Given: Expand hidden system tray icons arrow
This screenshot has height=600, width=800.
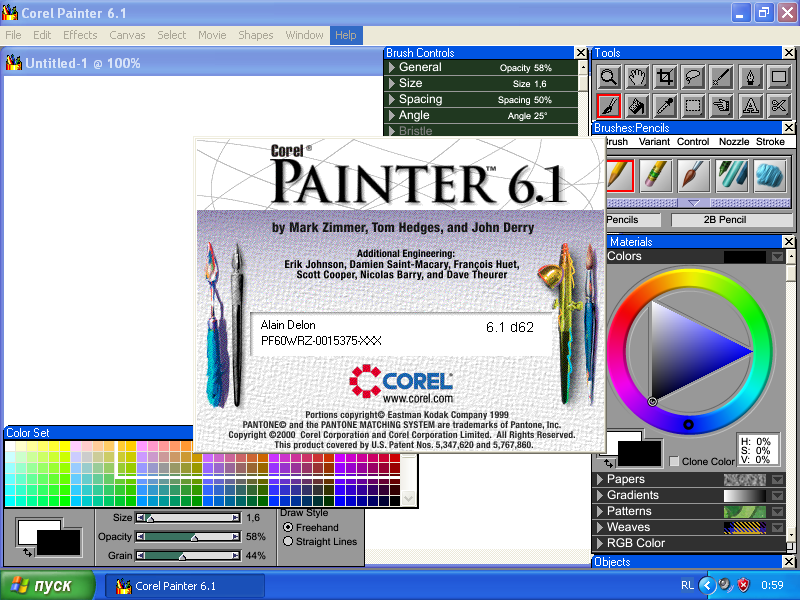Looking at the screenshot, I should (707, 585).
